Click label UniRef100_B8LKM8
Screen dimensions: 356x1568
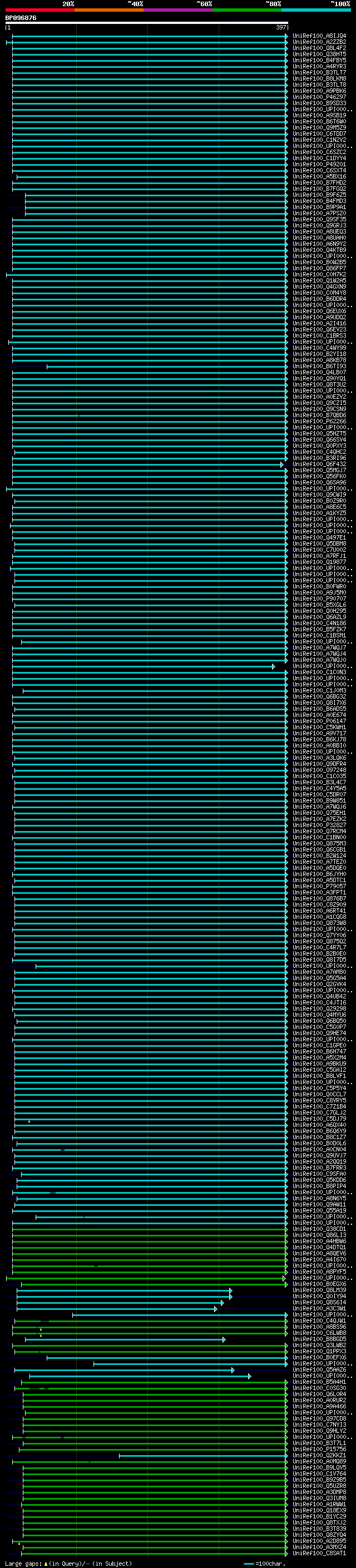click(319, 78)
